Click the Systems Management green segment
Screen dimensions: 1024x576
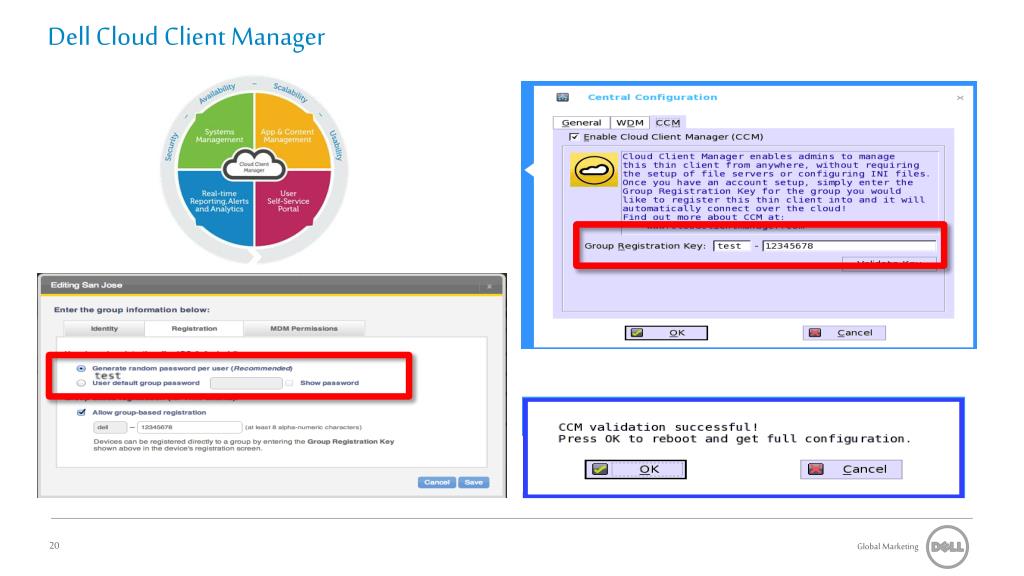point(219,135)
